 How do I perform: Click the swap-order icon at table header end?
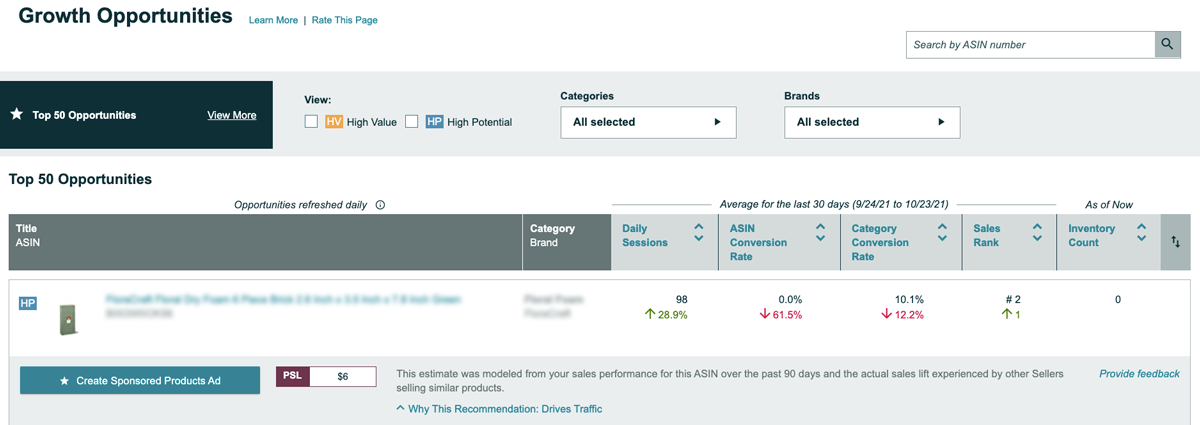click(x=1176, y=242)
